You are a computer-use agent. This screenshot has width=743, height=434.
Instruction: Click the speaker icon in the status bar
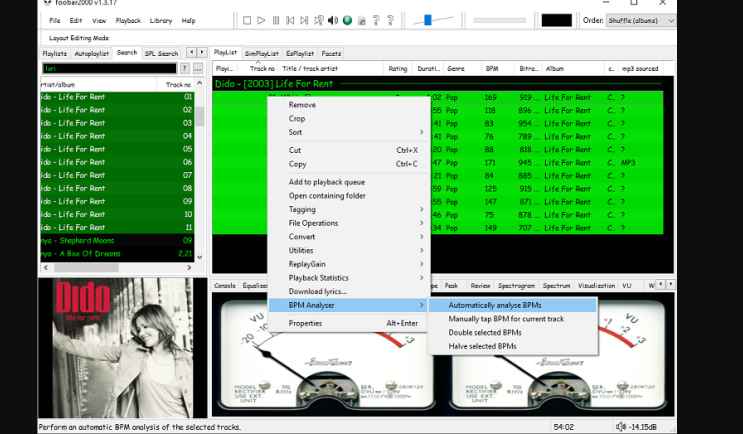pos(621,427)
